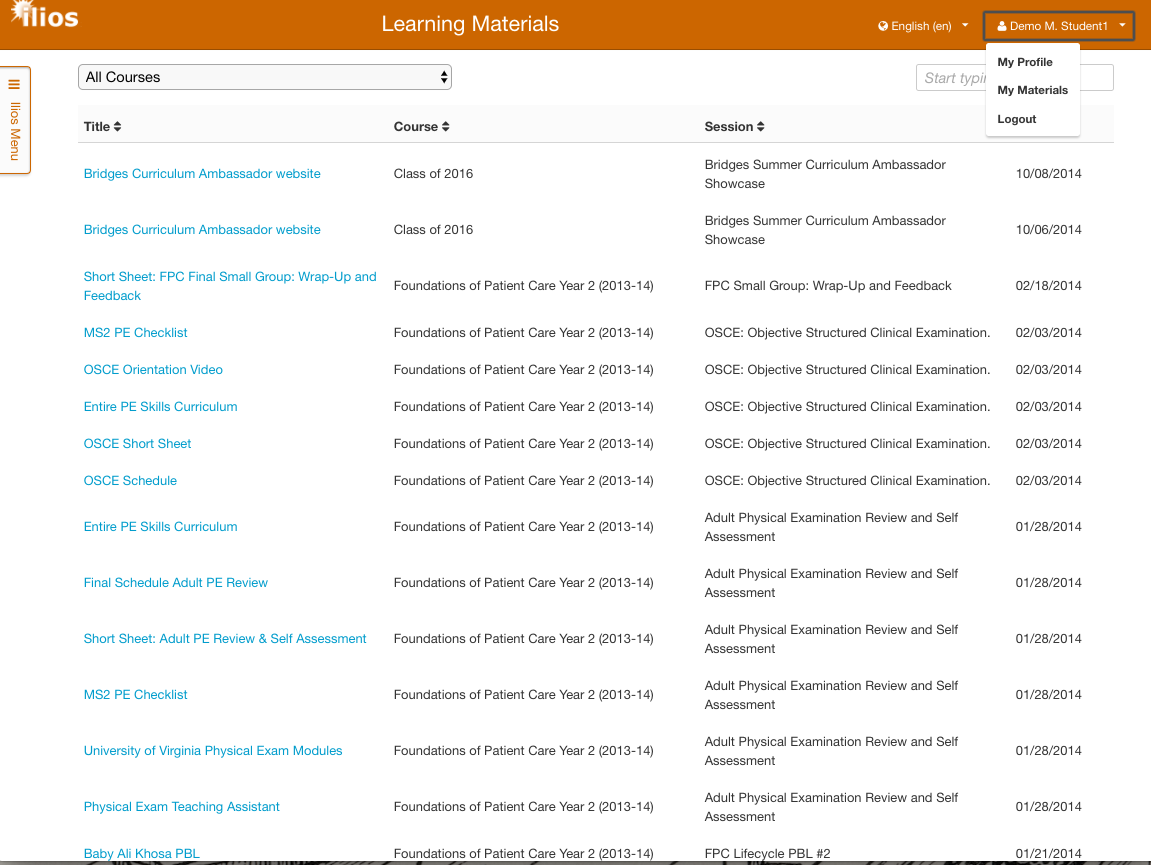Open University of Virginia Physical Exam Modules
1151x865 pixels.
[213, 751]
